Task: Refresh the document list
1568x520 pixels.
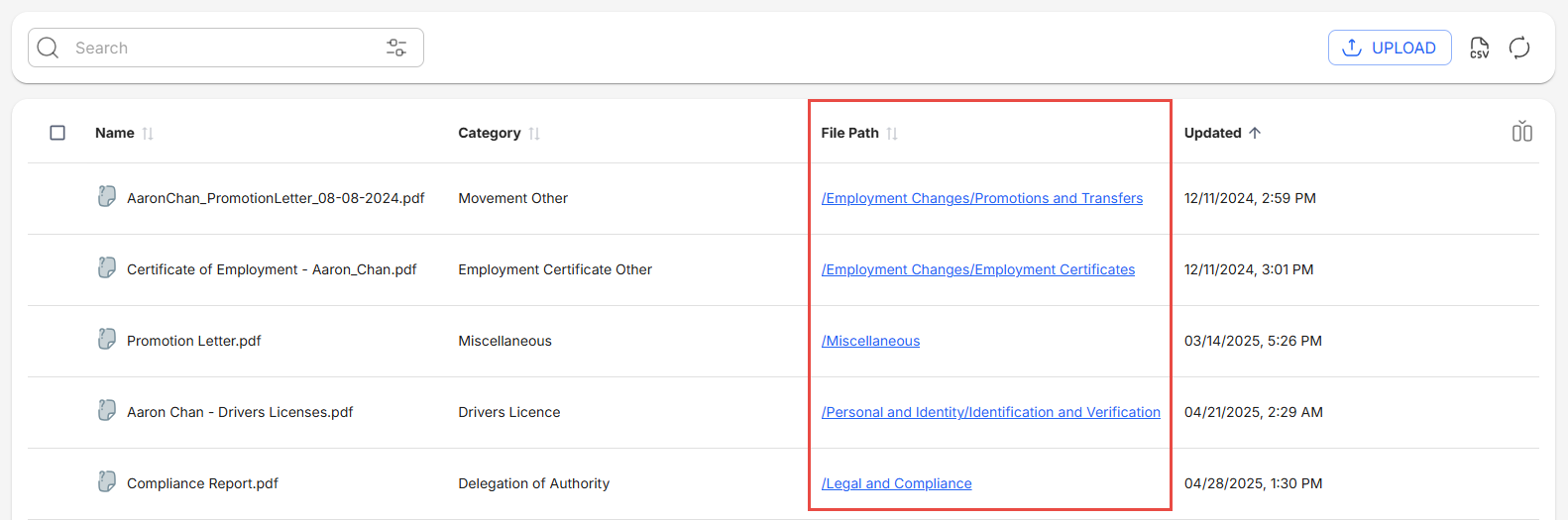Action: point(1518,48)
